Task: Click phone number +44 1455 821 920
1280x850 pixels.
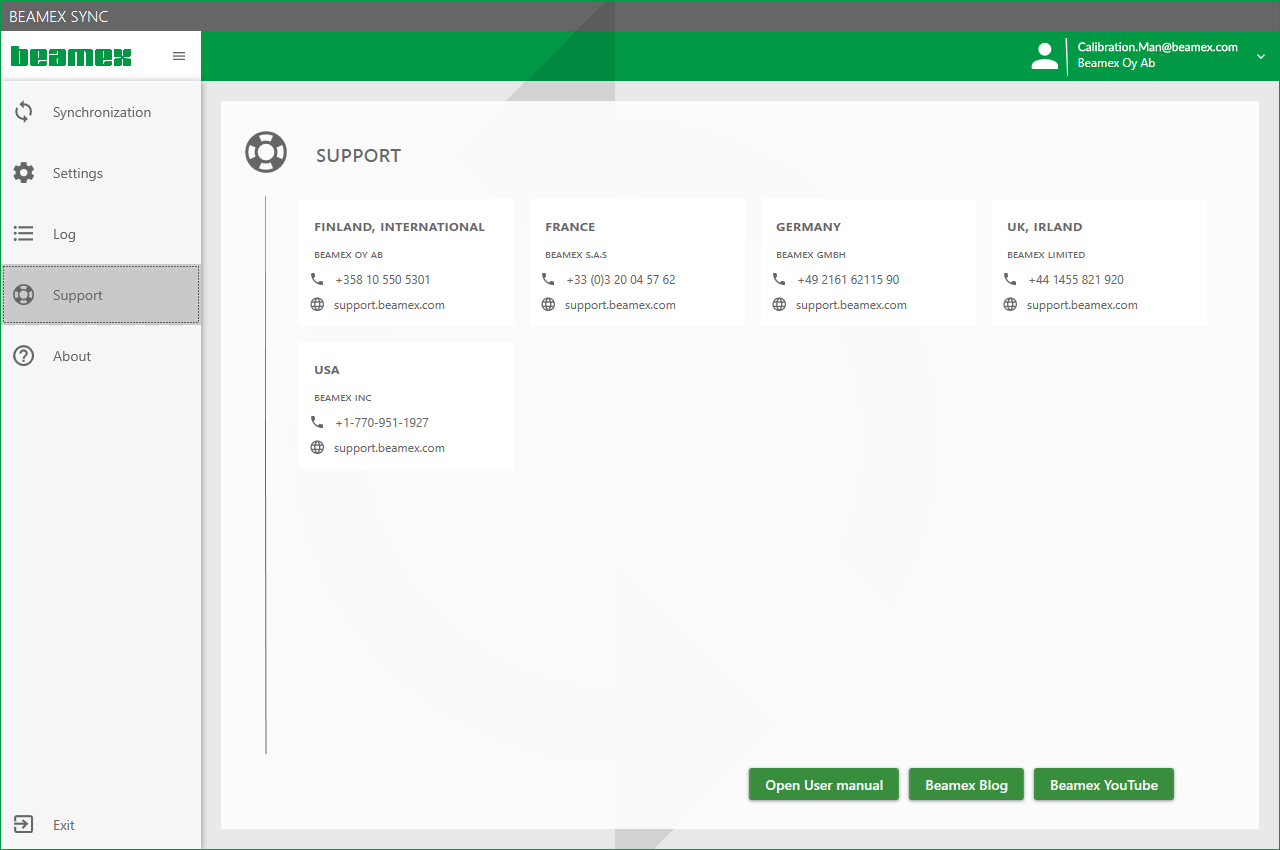Action: click(1076, 280)
